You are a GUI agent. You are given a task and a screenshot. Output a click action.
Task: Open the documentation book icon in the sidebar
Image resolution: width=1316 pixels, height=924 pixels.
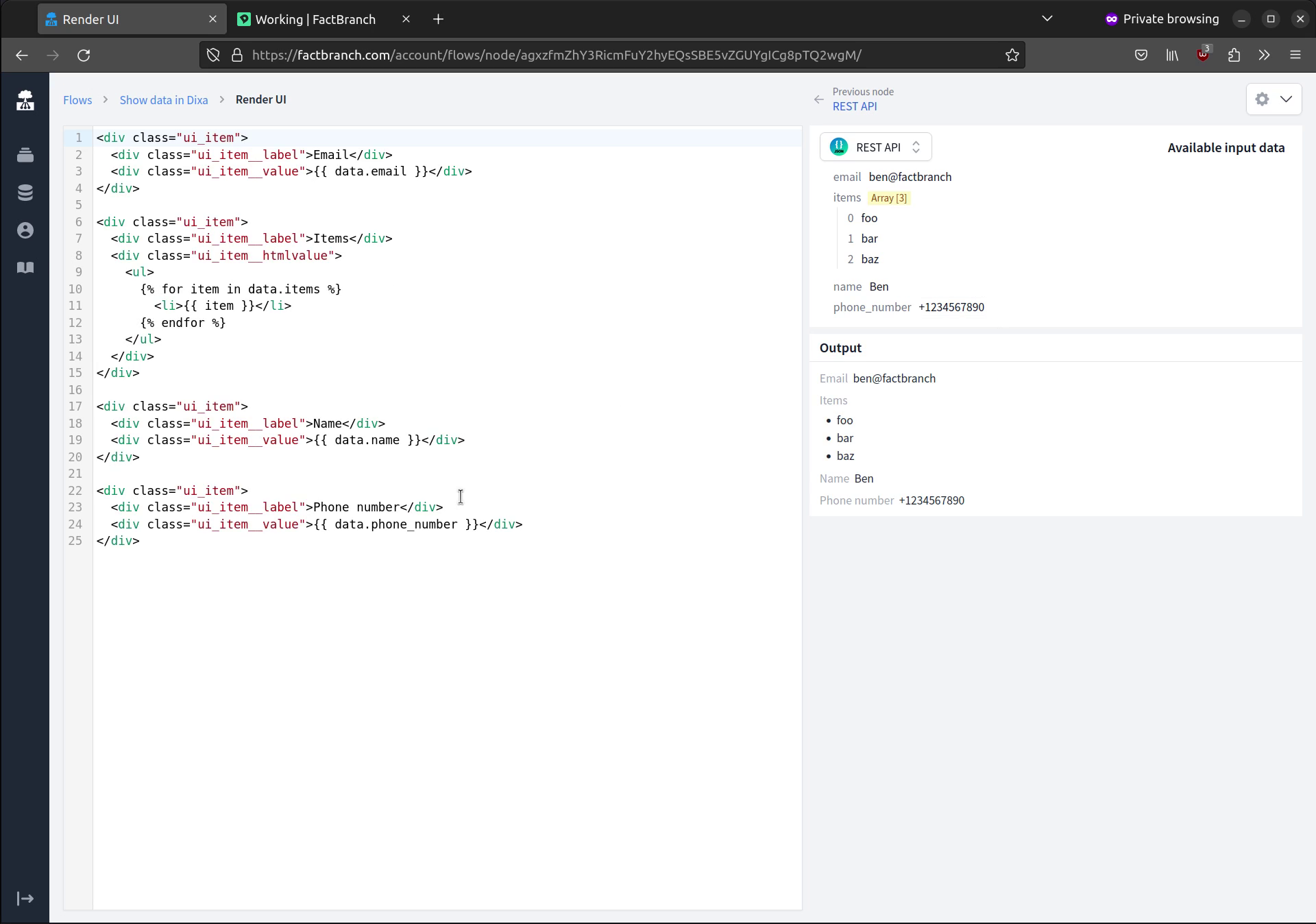coord(25,267)
